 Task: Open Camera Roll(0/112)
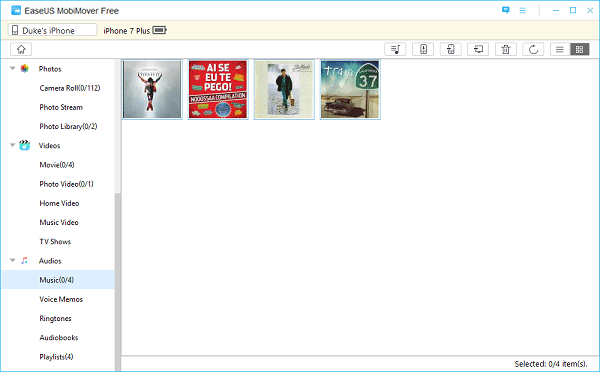[x=70, y=88]
